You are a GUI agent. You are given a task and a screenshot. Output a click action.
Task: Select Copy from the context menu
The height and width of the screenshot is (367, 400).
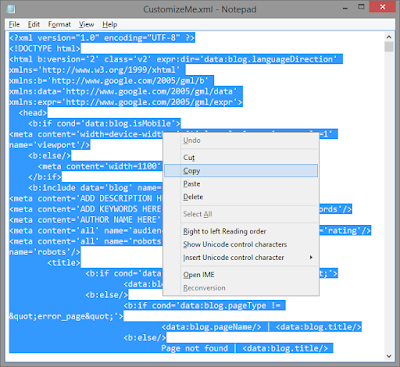(241, 171)
